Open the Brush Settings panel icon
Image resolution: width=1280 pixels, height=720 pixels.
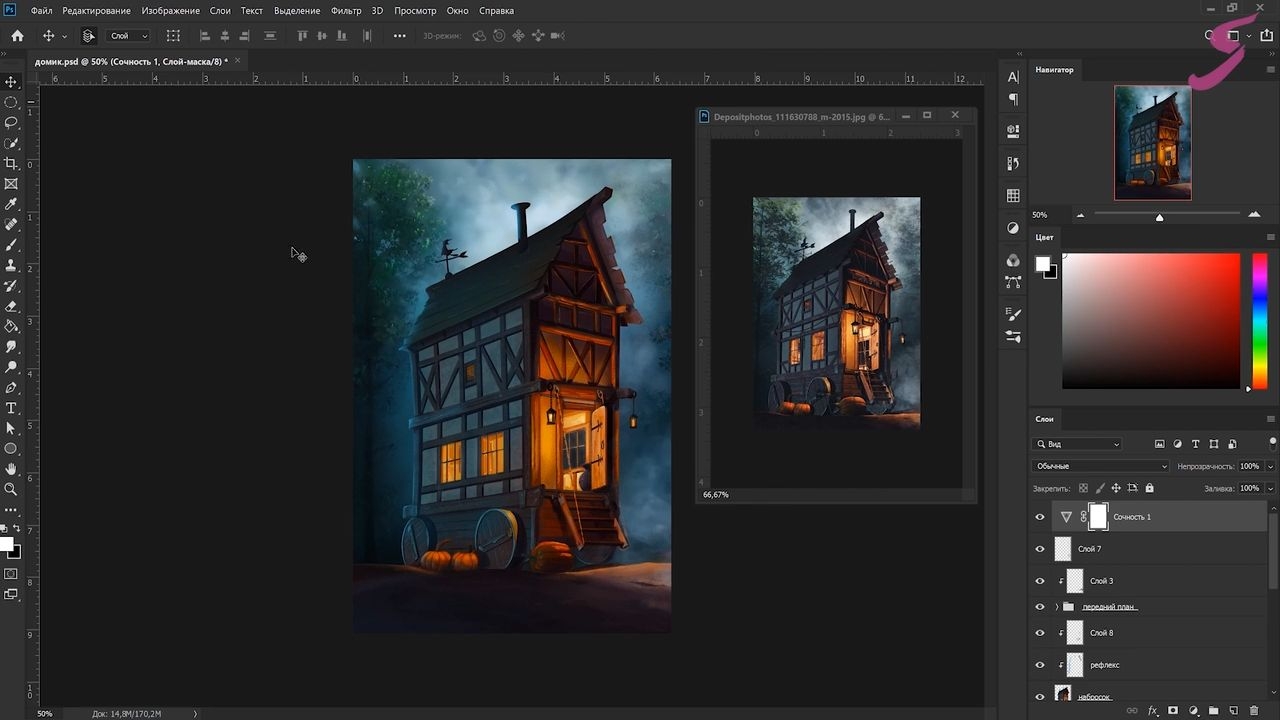tap(1013, 315)
